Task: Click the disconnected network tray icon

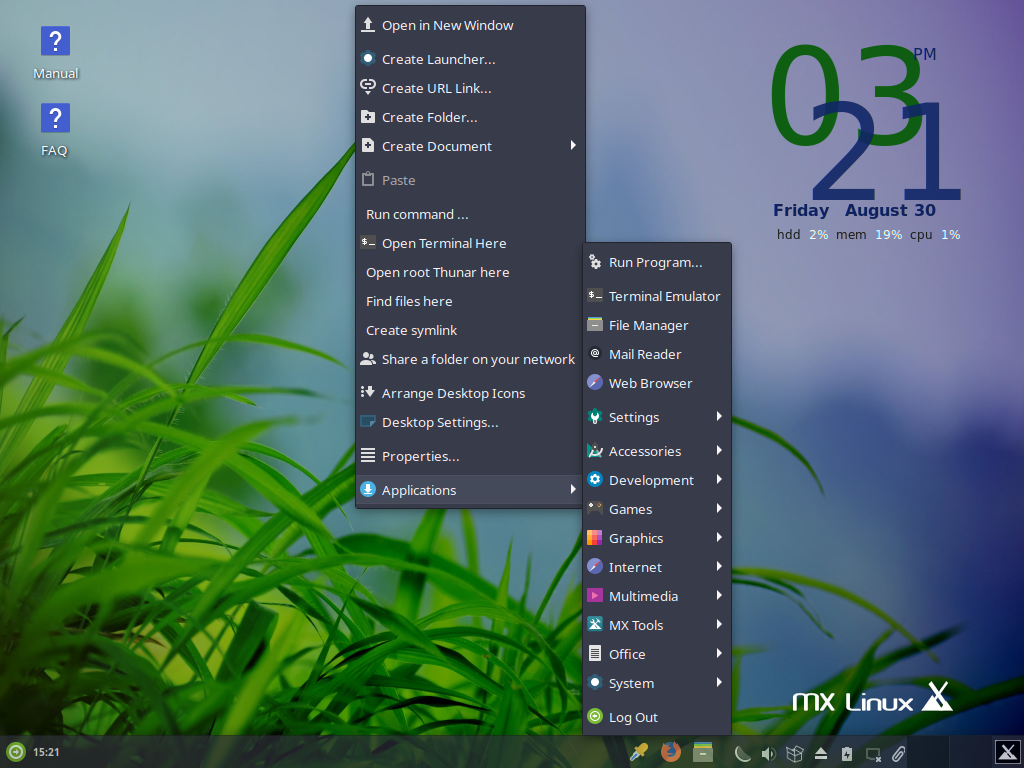Action: 873,754
